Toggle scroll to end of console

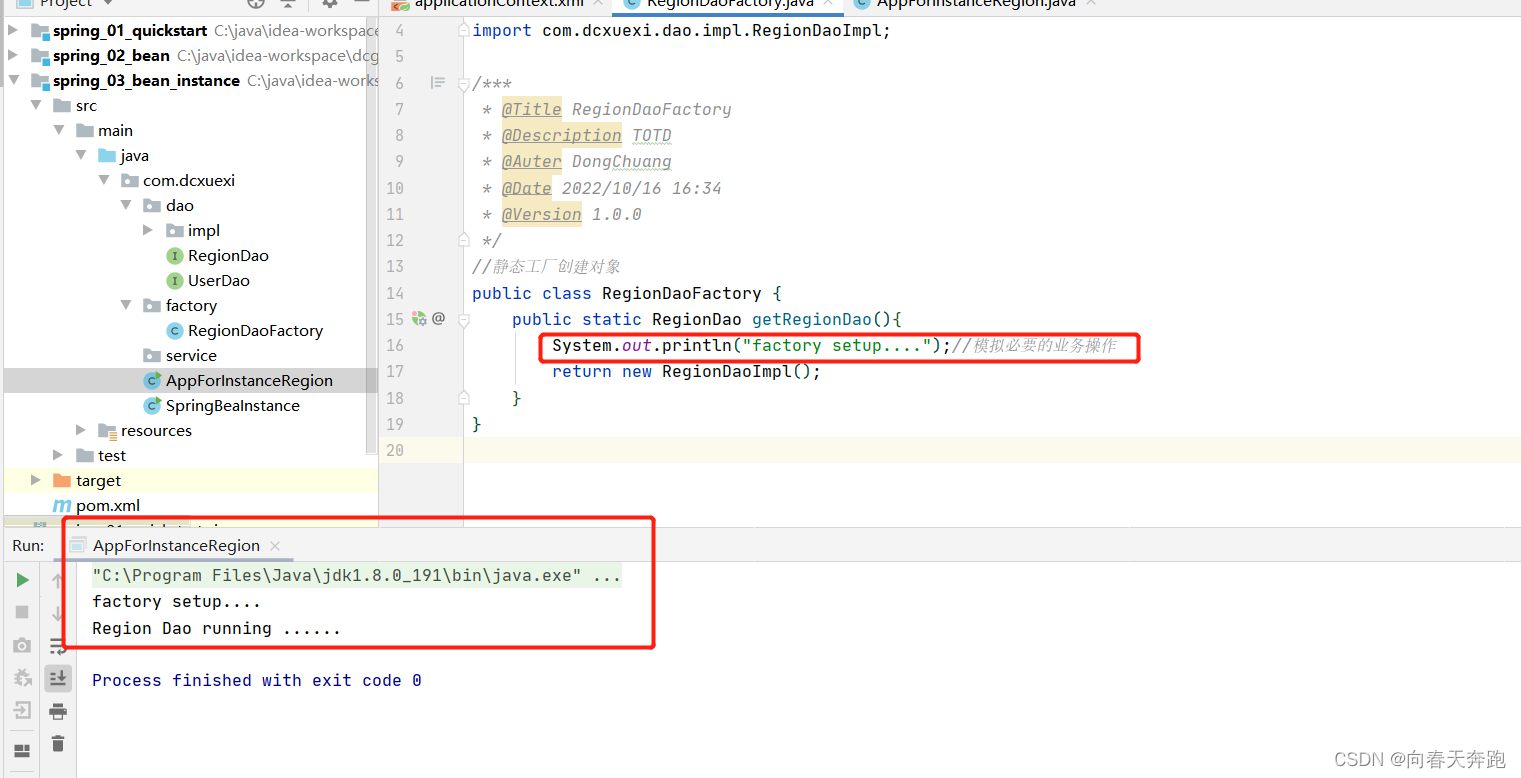[58, 679]
